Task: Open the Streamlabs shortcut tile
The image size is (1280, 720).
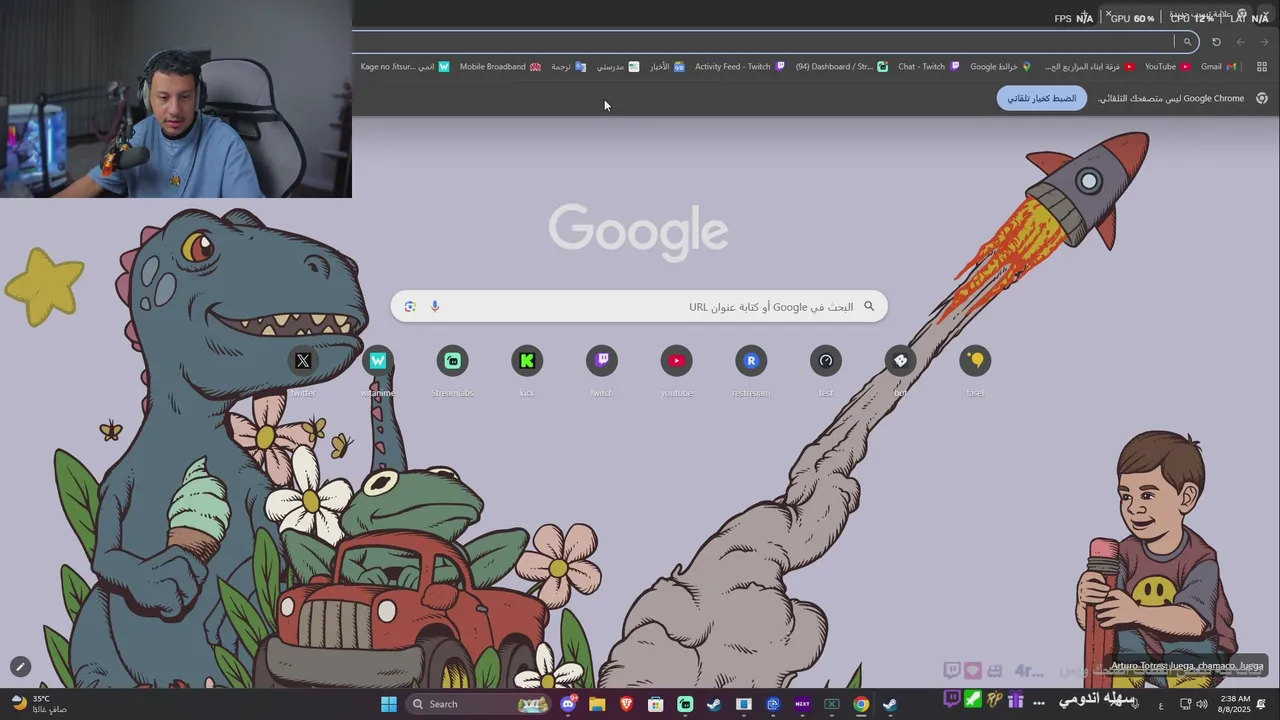Action: [x=452, y=372]
